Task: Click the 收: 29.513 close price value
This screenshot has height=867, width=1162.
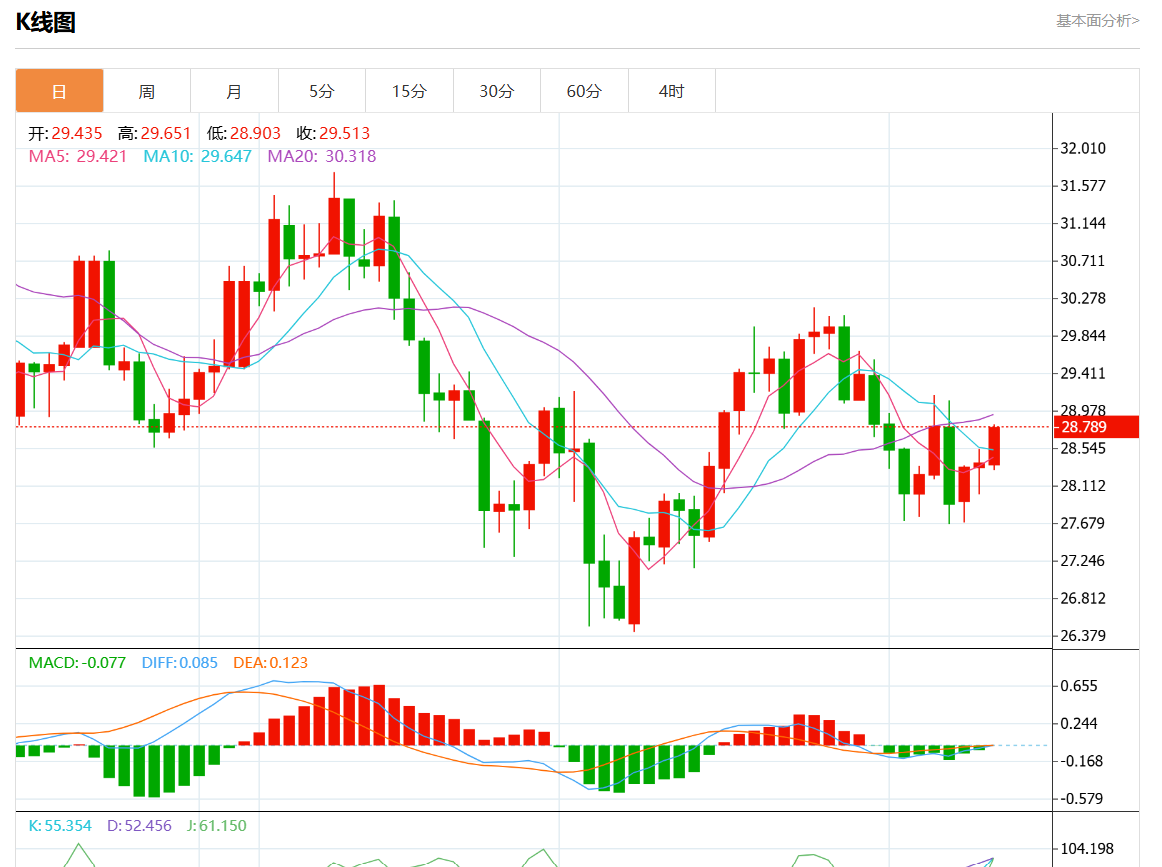Action: (333, 133)
